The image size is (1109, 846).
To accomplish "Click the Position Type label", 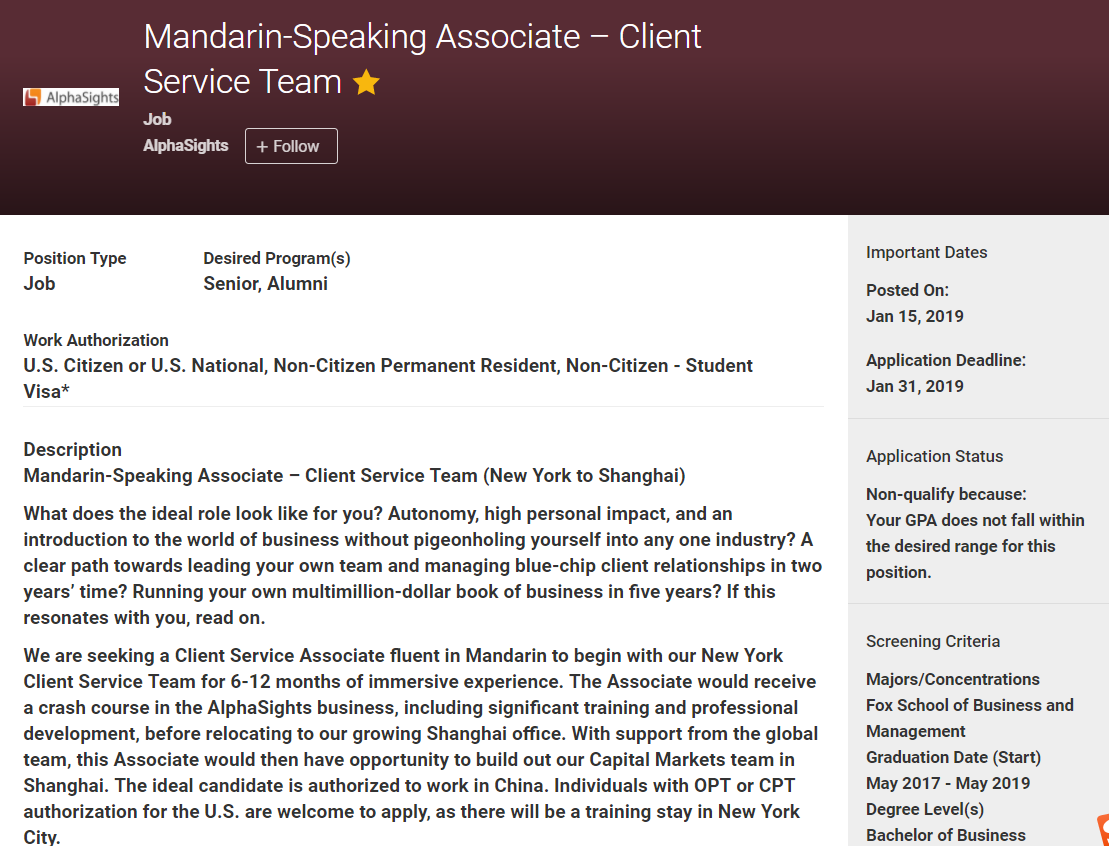I will tap(75, 258).
